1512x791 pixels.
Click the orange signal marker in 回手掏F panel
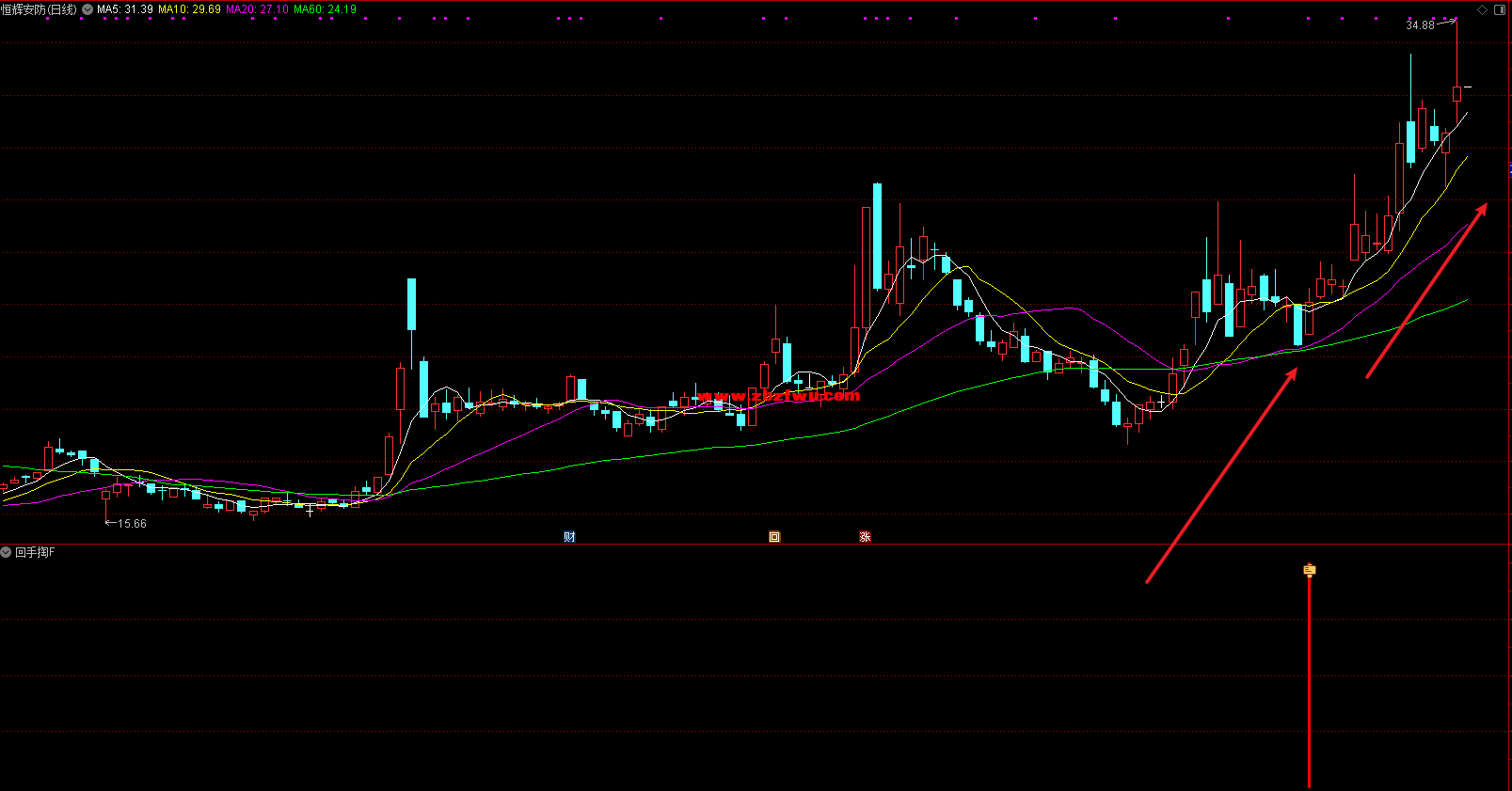click(x=1309, y=570)
